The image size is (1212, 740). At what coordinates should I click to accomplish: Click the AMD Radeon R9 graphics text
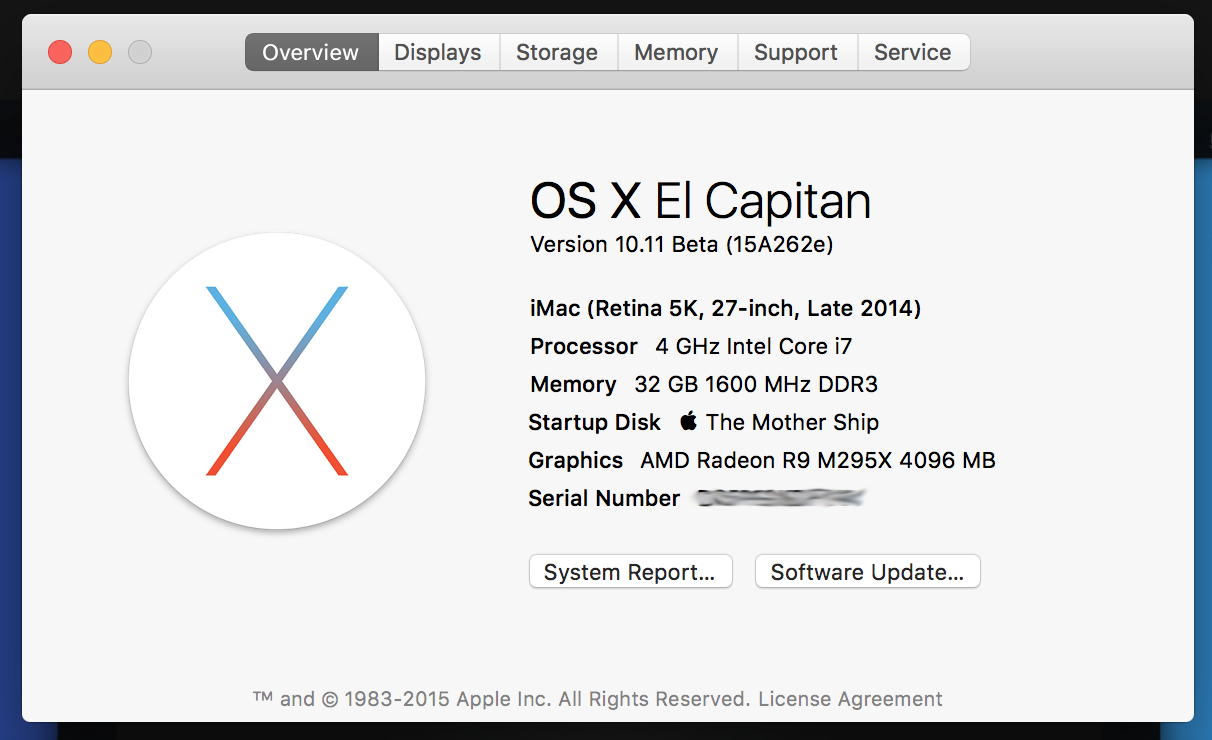817,460
